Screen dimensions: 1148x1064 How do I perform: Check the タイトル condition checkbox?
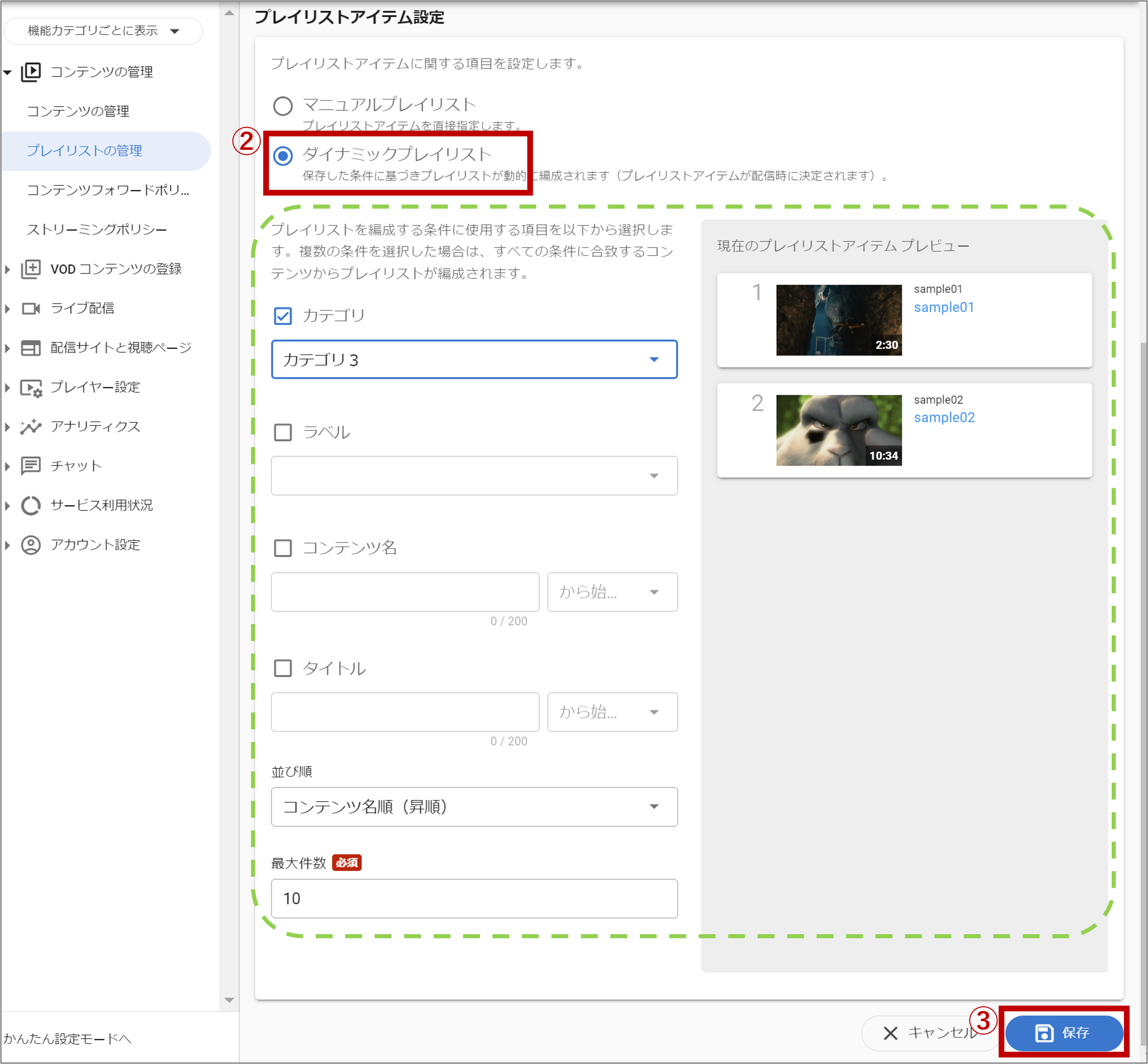[x=282, y=668]
